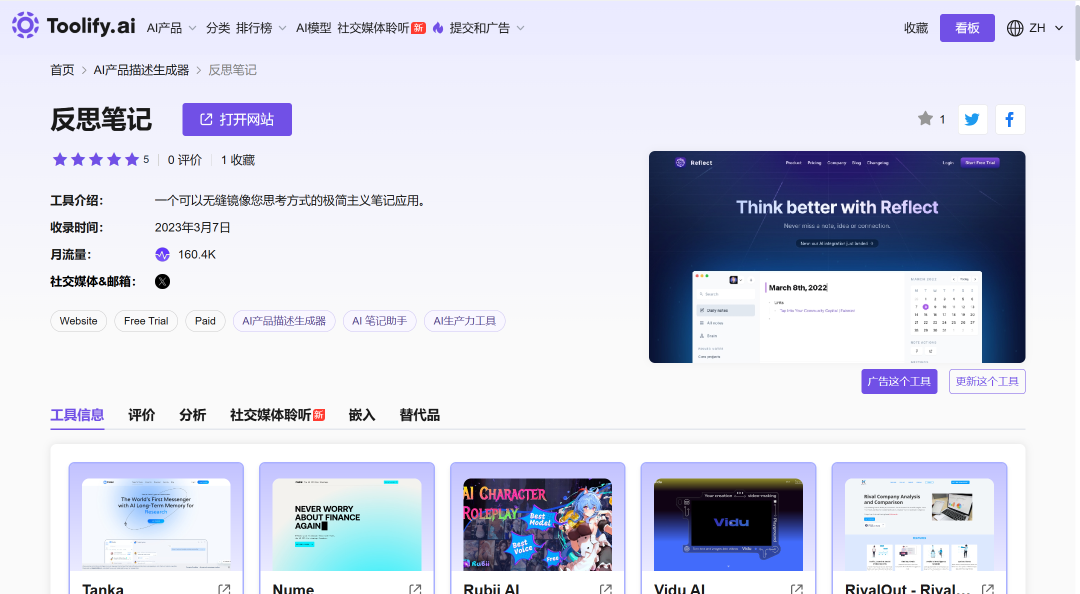Open the 分类 menu item
Image resolution: width=1080 pixels, height=594 pixels.
pos(218,28)
